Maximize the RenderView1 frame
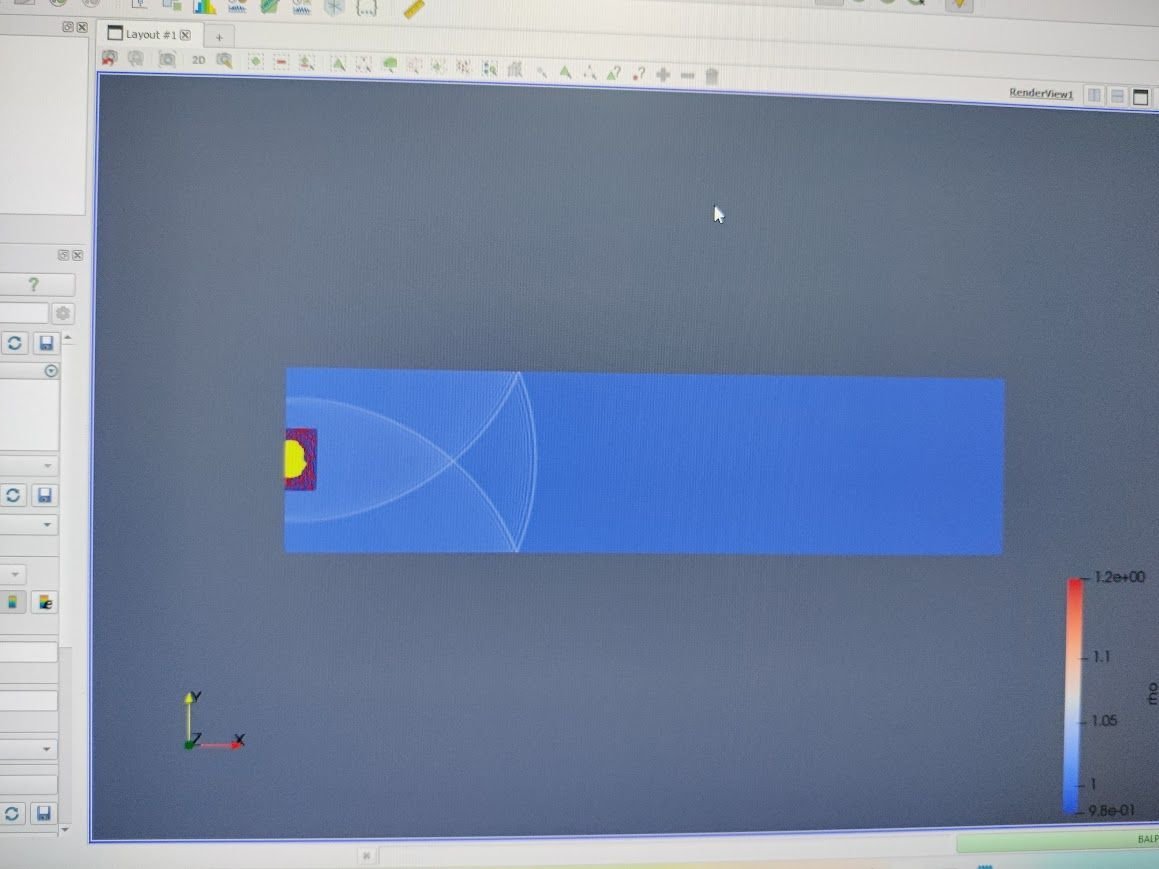Image resolution: width=1159 pixels, height=869 pixels. [1141, 98]
